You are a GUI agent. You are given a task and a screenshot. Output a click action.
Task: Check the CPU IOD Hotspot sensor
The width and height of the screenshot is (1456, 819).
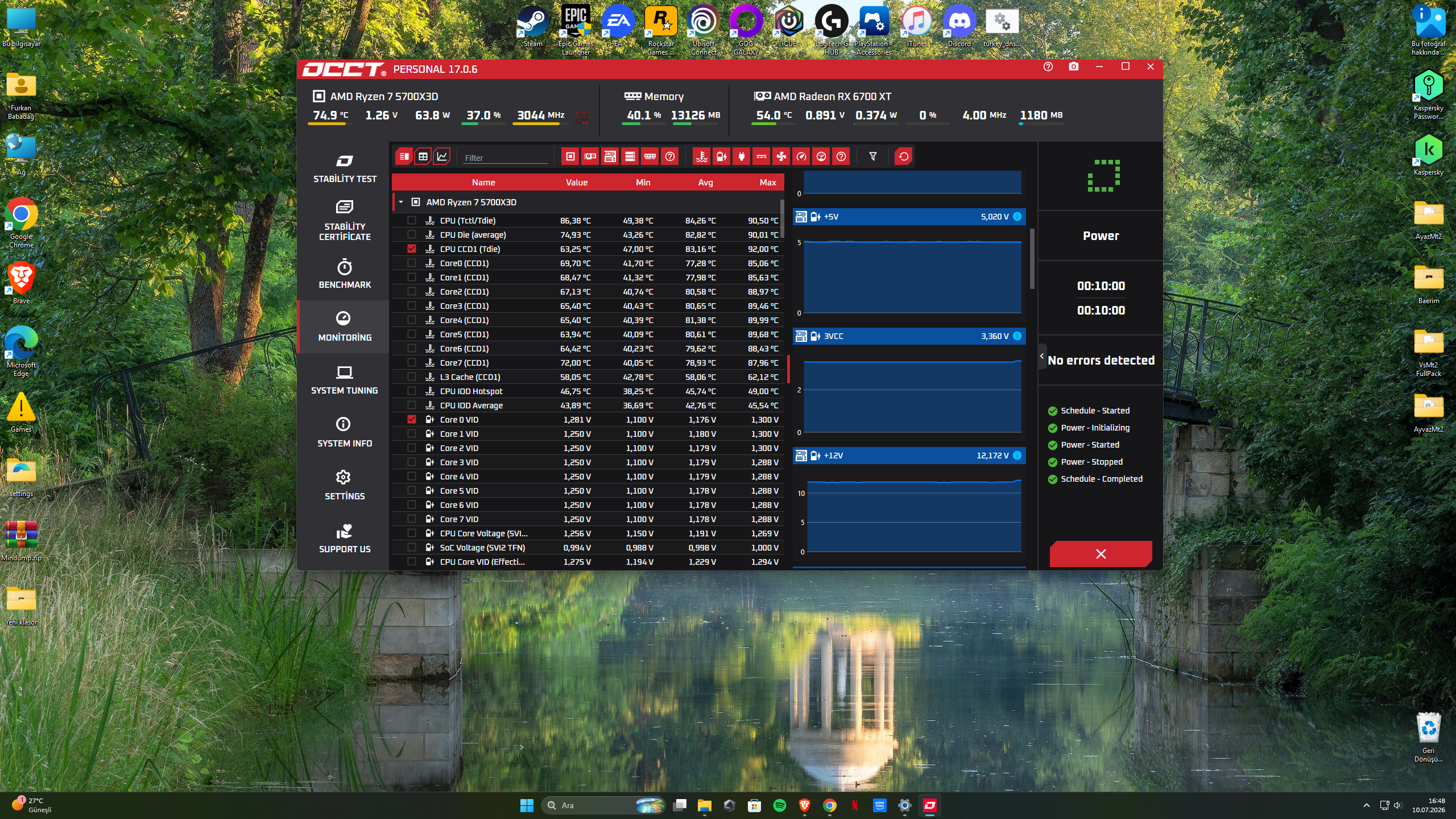point(412,391)
